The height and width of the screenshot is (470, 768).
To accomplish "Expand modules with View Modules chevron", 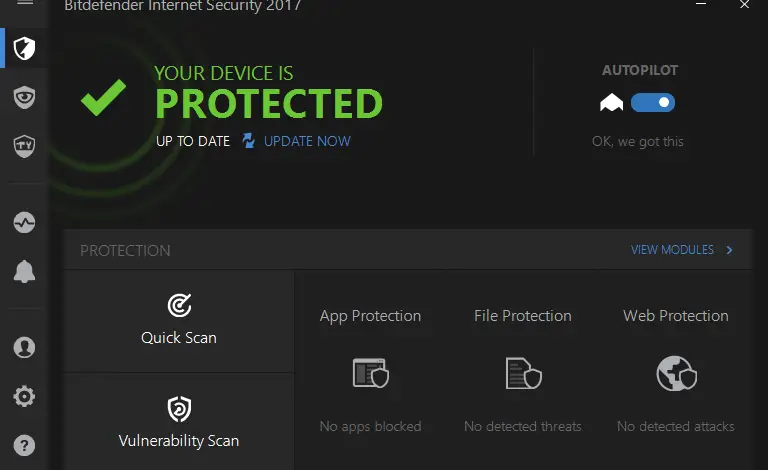I will coord(730,250).
